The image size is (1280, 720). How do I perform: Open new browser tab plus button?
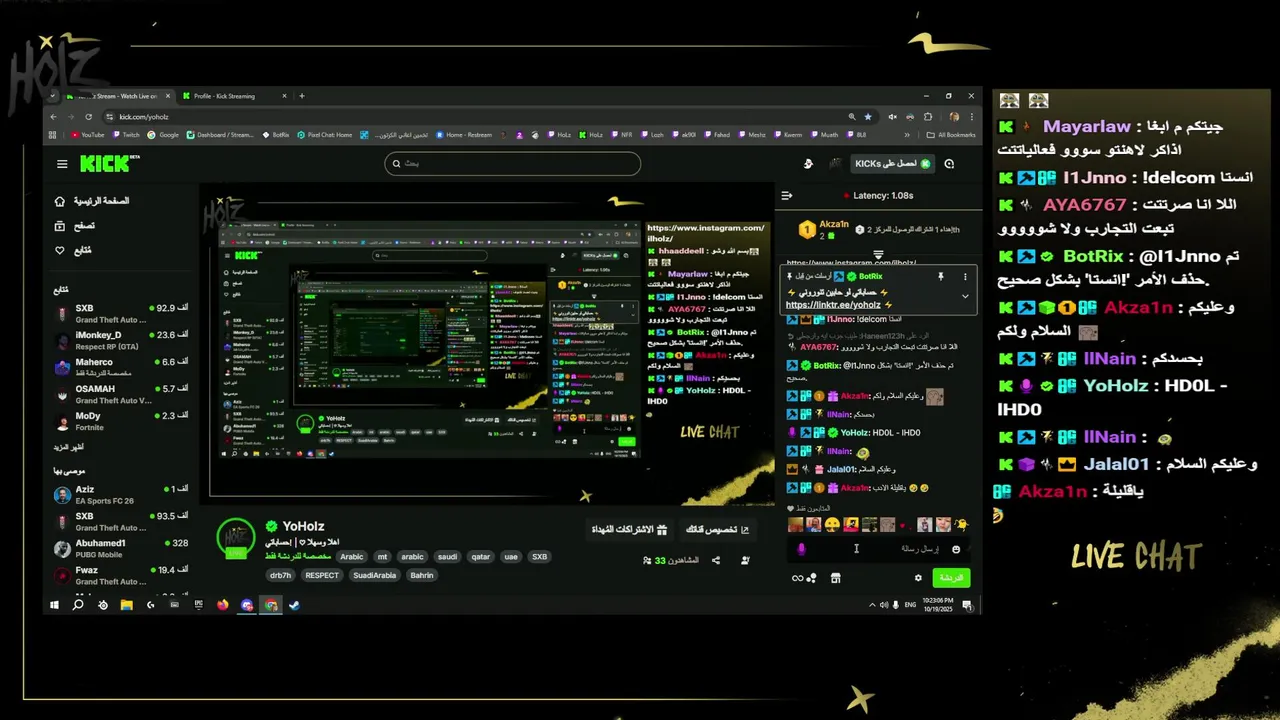click(x=302, y=96)
